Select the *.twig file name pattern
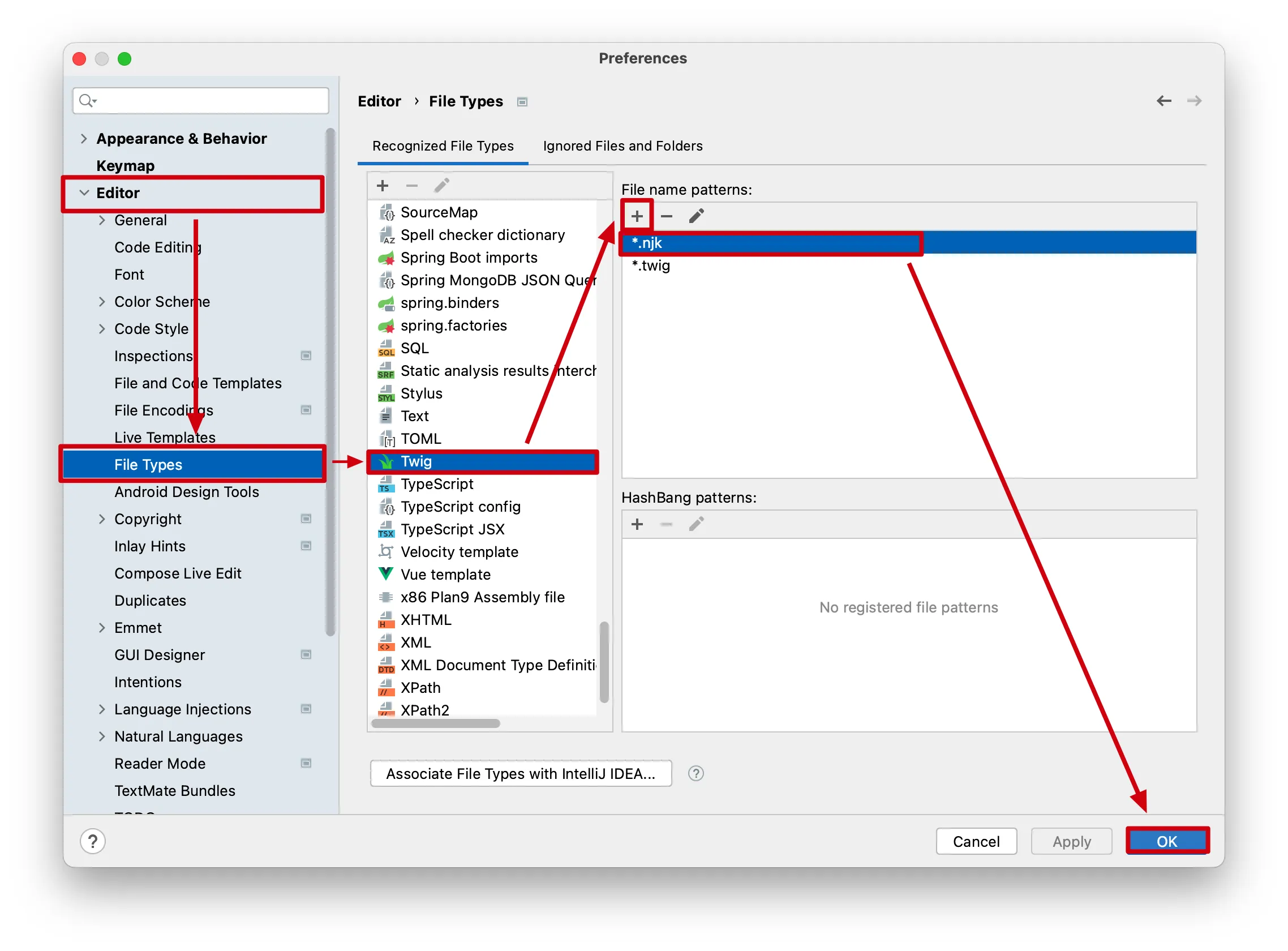1288x951 pixels. point(909,266)
